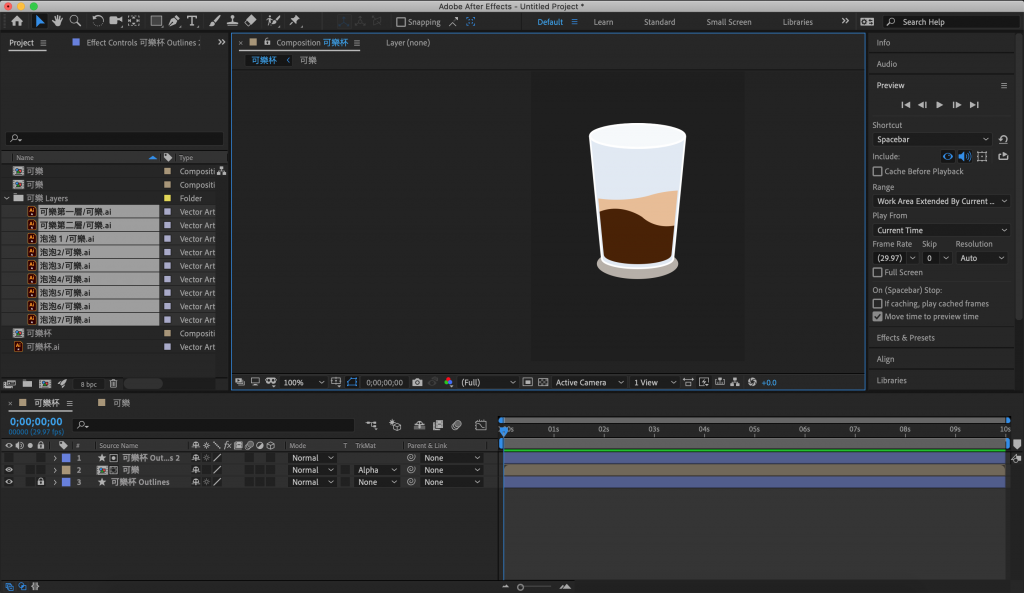The height and width of the screenshot is (593, 1024).
Task: Open the Shortcut Spacebar dropdown
Action: tap(932, 139)
